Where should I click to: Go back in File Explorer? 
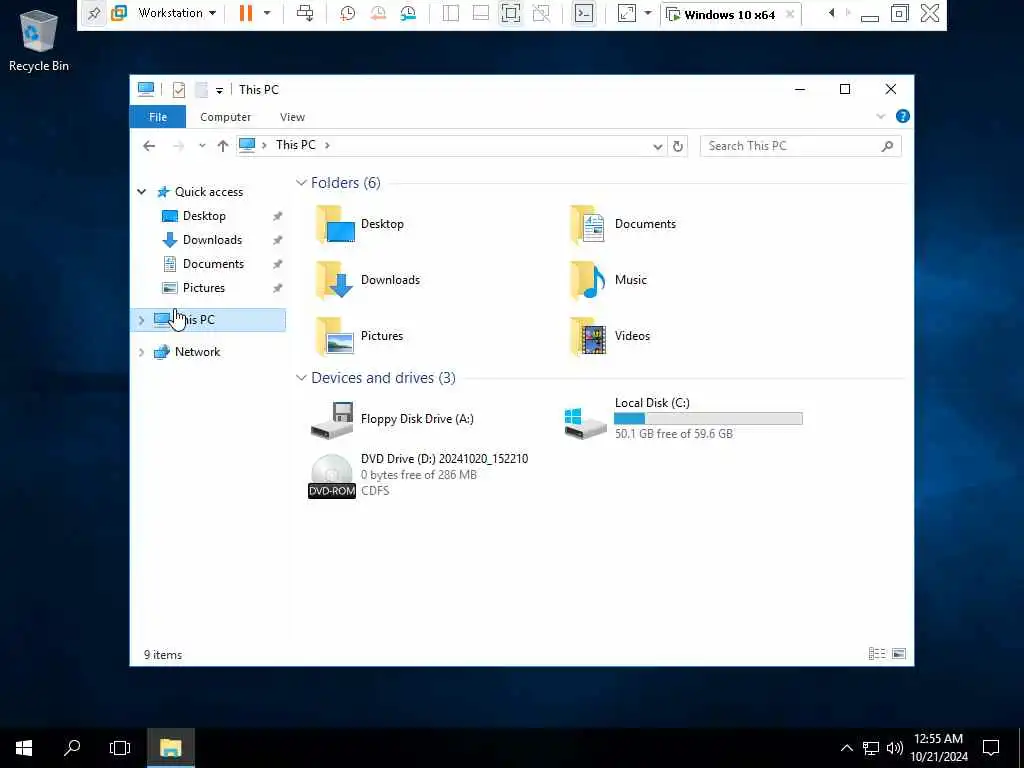tap(149, 146)
